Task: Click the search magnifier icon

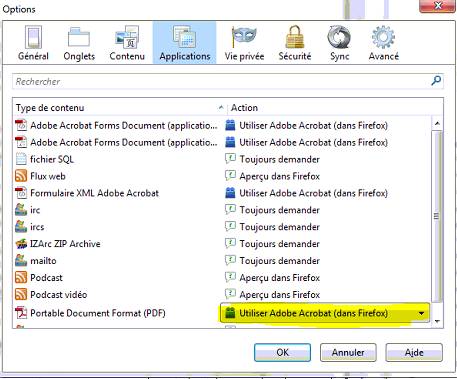Action: [x=436, y=81]
